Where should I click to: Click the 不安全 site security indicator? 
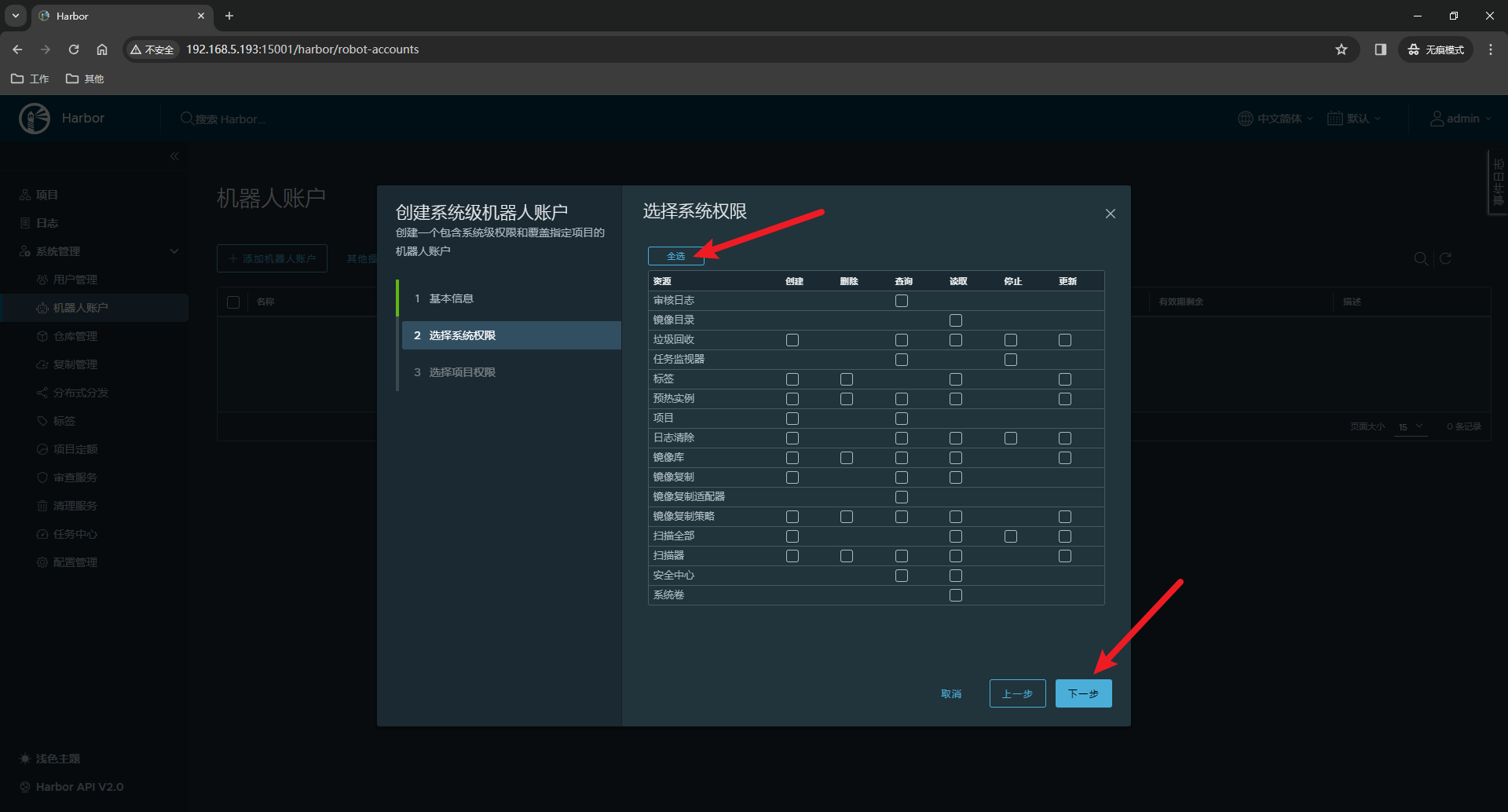coord(152,49)
